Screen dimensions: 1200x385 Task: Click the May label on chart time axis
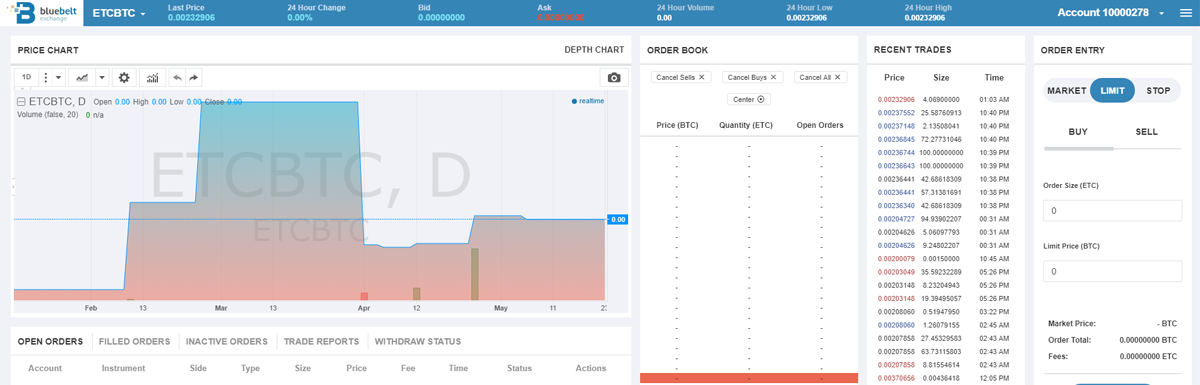pos(501,308)
